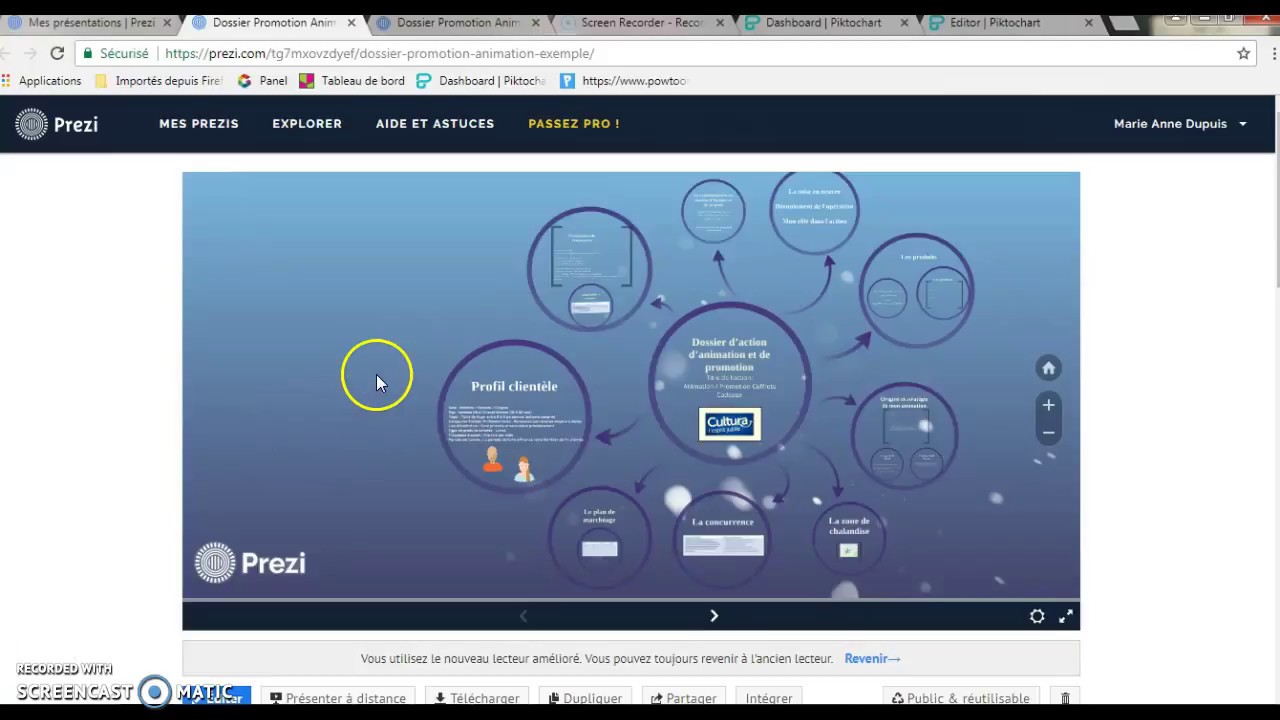
Task: Close the Mes présentations tab
Action: (167, 22)
